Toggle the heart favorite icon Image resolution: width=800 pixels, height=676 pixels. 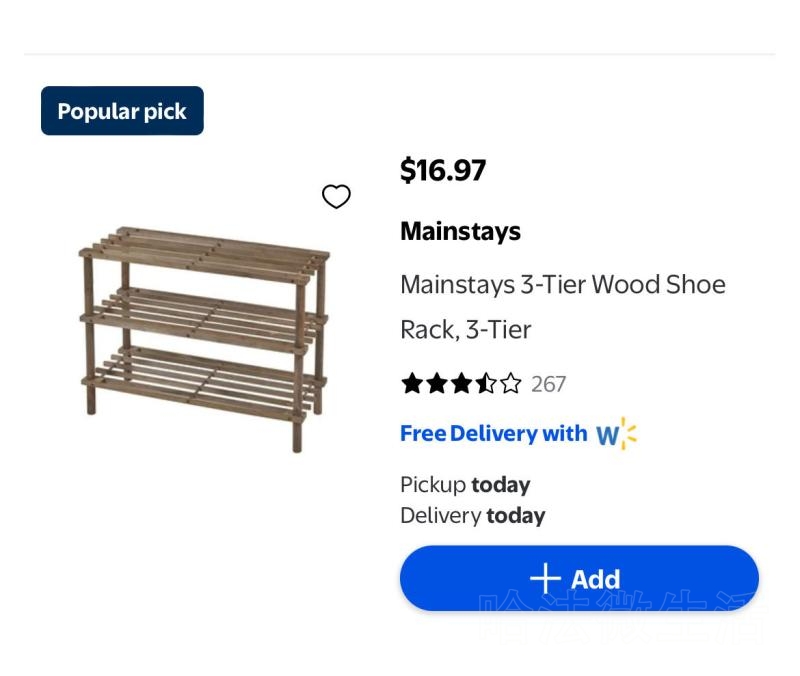[x=336, y=197]
